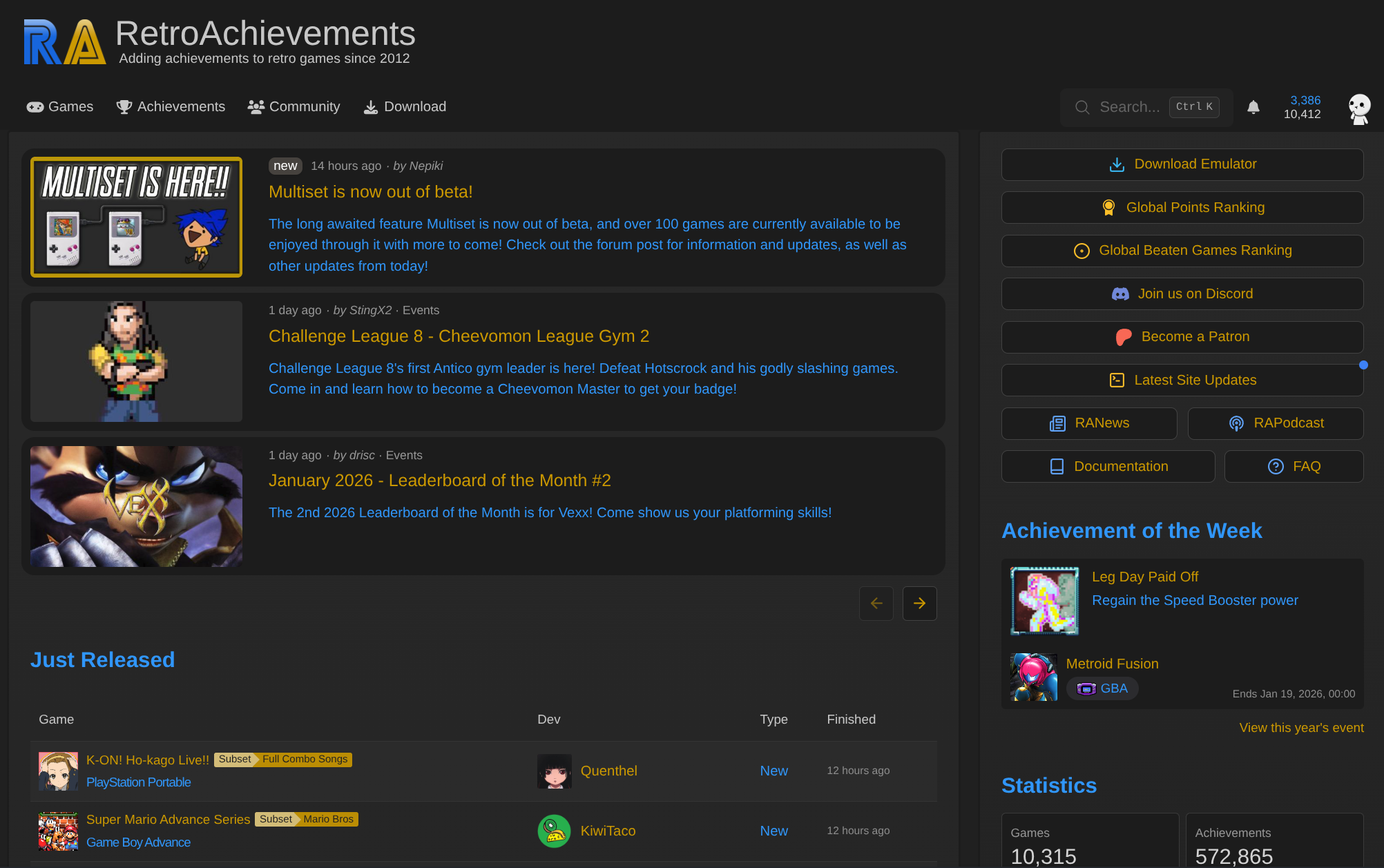Click the Search input field
1384x868 pixels.
tap(1146, 107)
